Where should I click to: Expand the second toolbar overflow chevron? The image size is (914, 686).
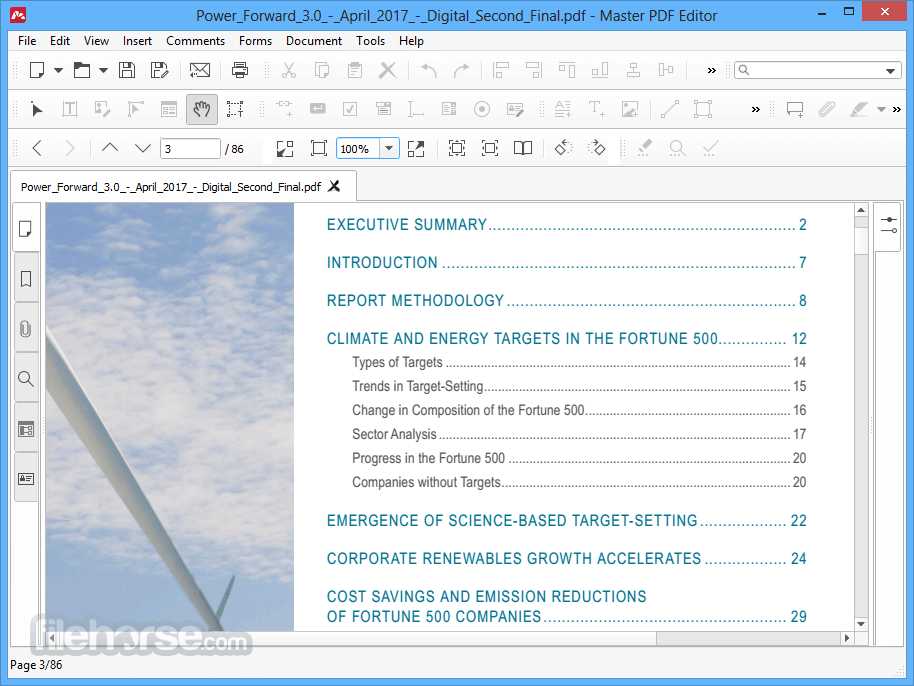755,110
